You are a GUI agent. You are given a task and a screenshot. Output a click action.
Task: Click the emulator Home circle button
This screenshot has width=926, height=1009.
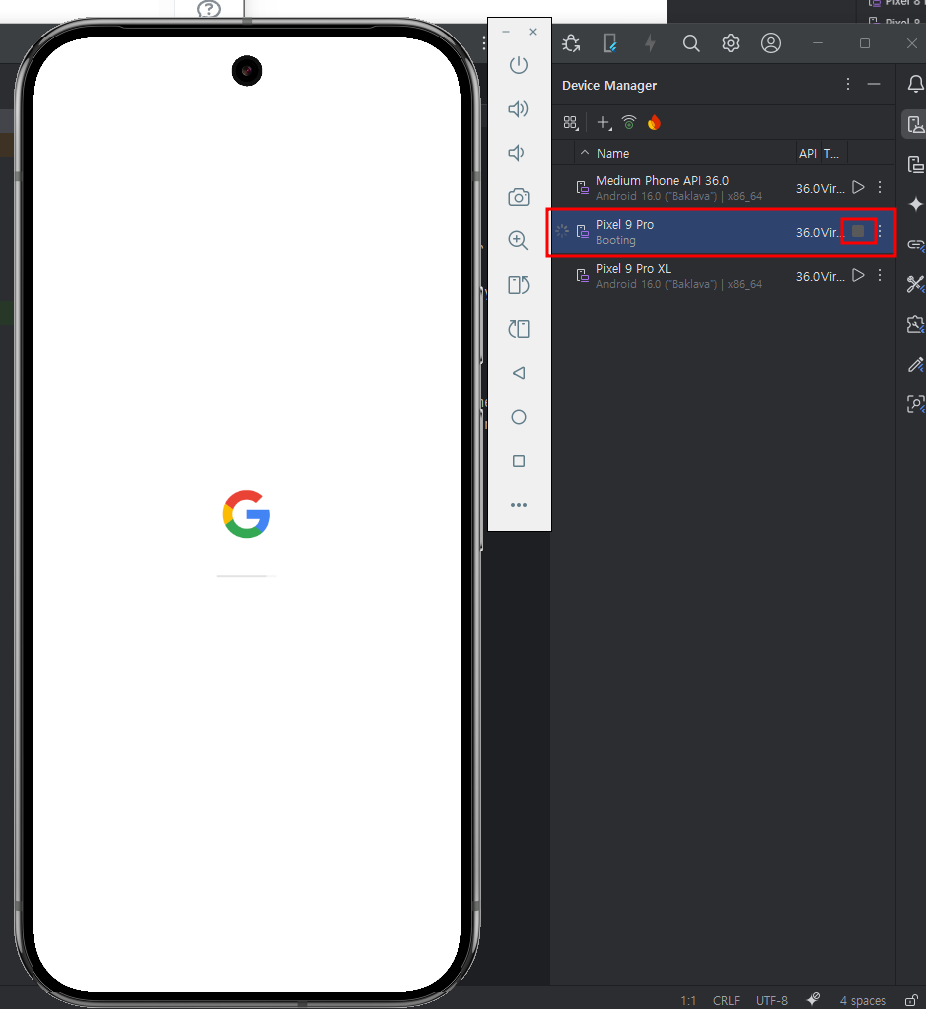[519, 417]
